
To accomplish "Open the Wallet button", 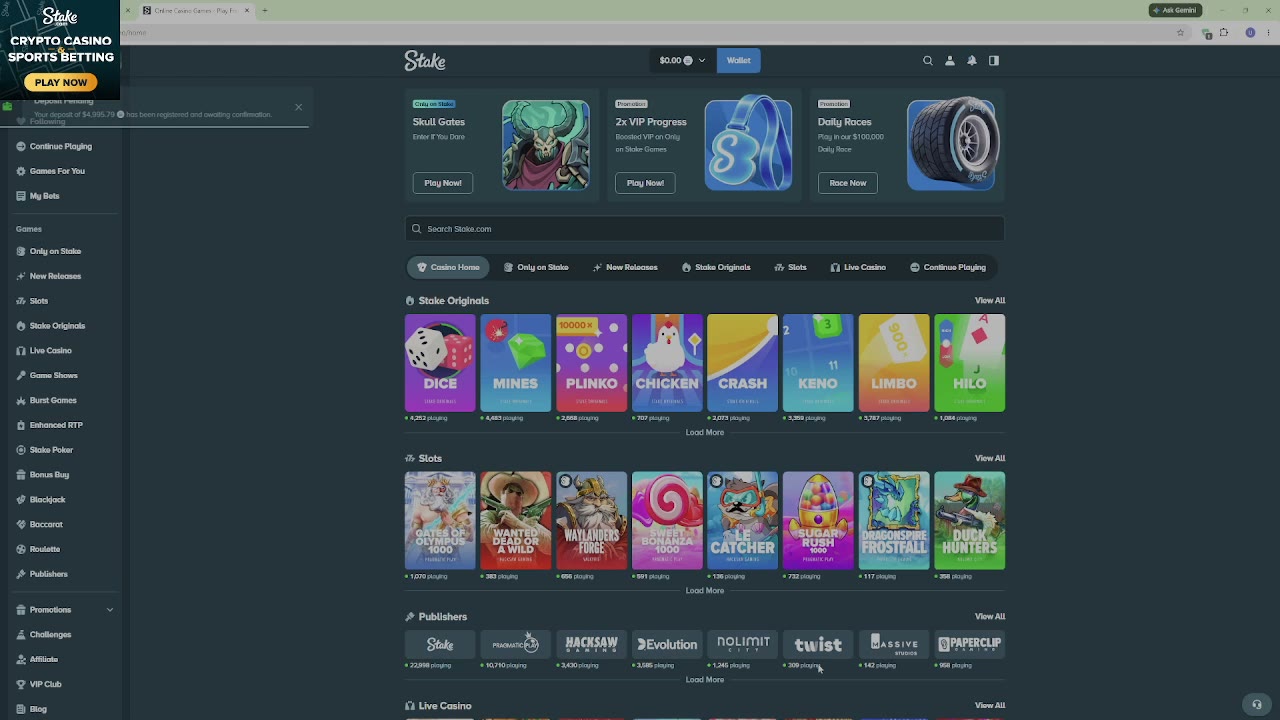I will (x=739, y=61).
